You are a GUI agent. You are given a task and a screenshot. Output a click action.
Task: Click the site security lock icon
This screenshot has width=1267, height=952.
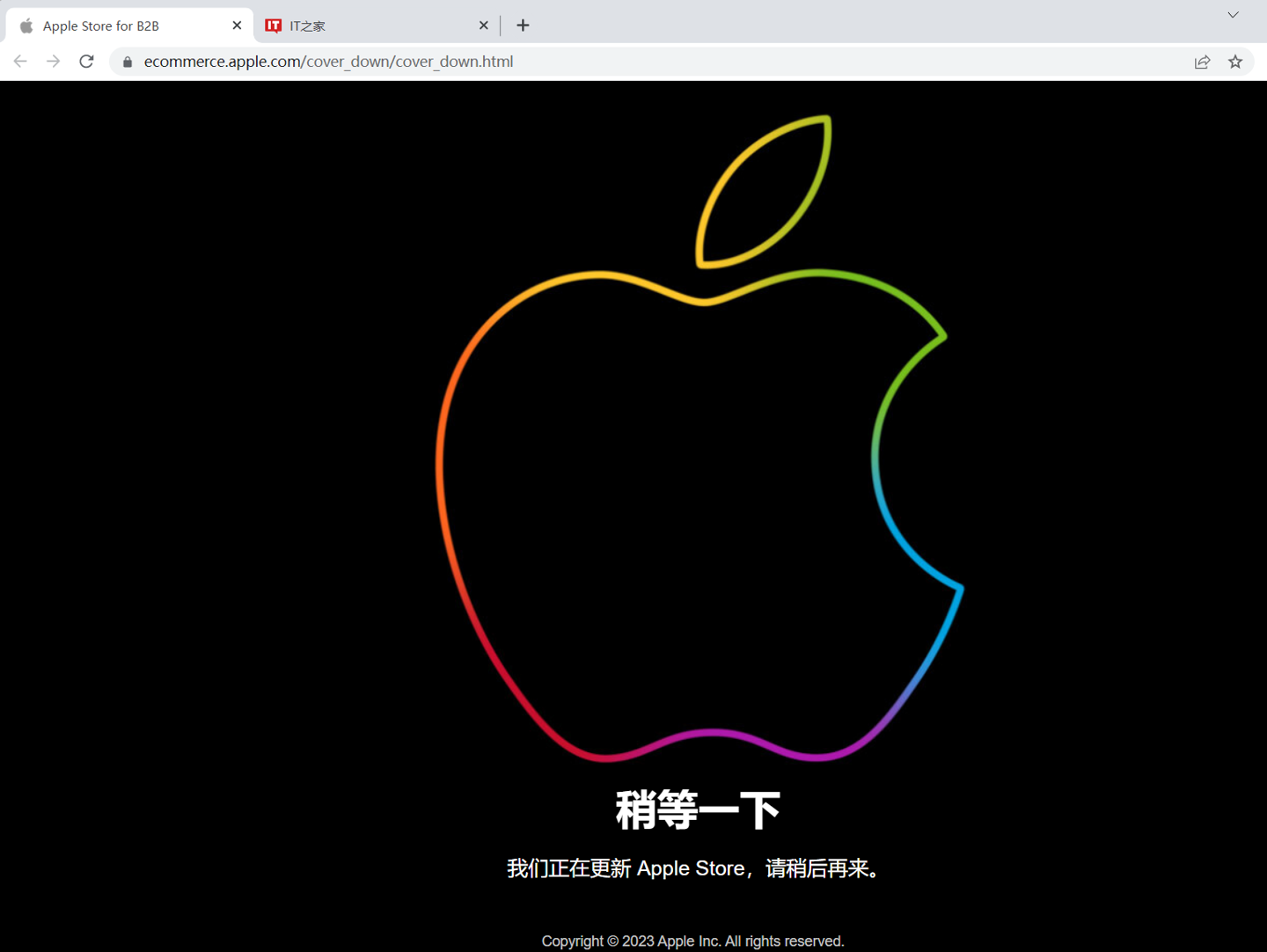(127, 61)
